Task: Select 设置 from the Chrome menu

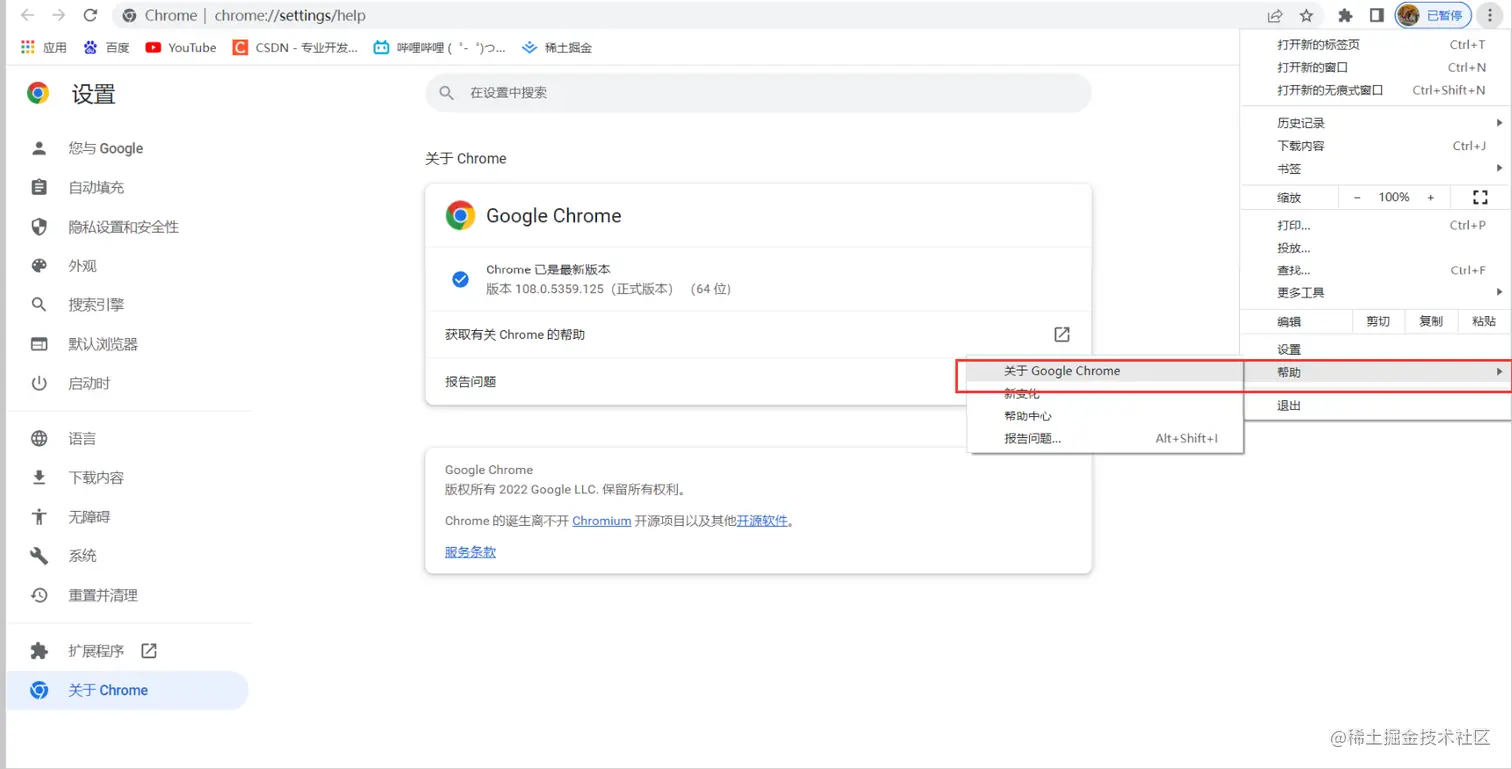Action: 1375,350
